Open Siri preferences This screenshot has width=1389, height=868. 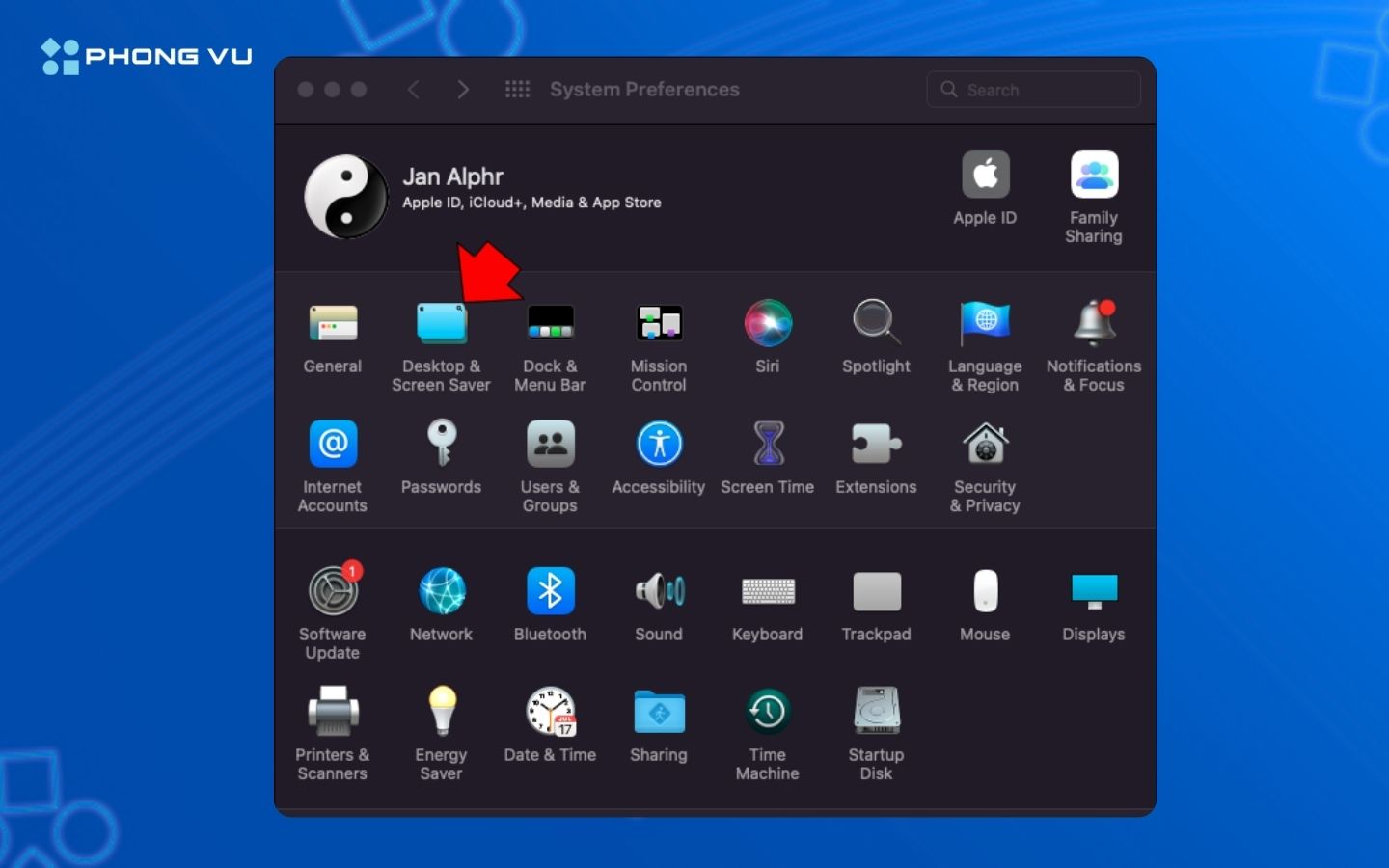pyautogui.click(x=768, y=324)
